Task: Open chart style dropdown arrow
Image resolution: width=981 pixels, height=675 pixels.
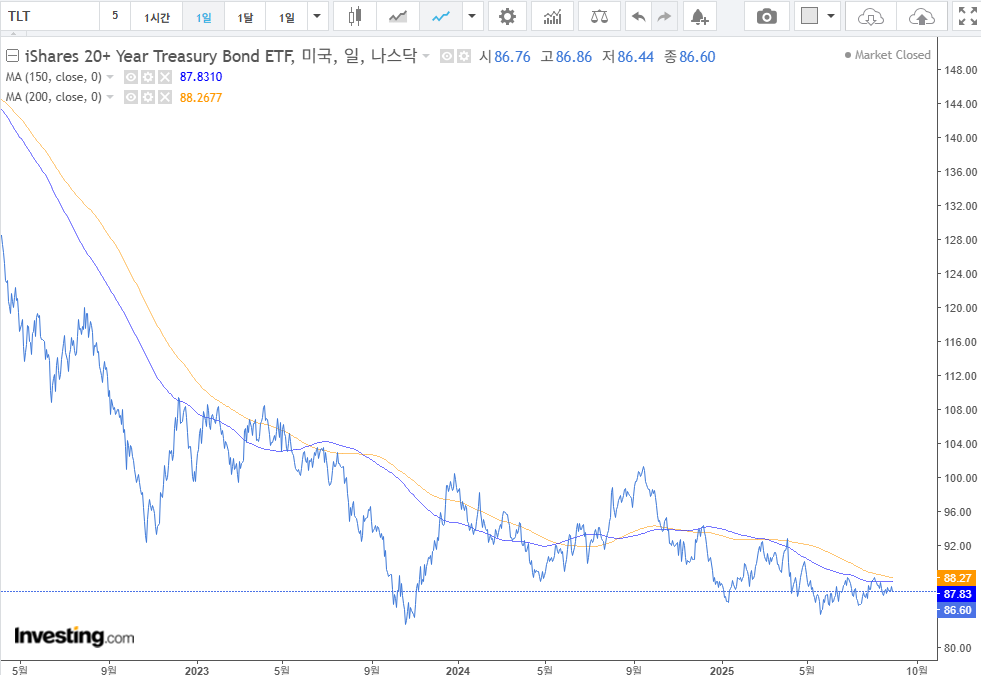Action: [472, 16]
